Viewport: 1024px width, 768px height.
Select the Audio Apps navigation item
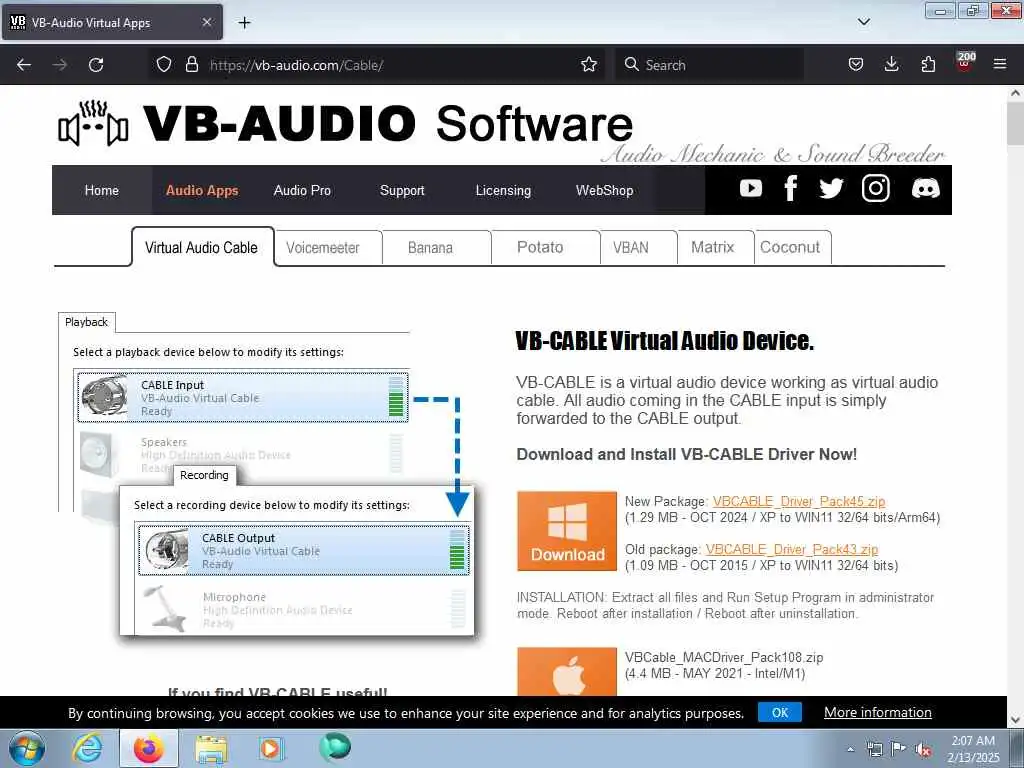coord(202,190)
